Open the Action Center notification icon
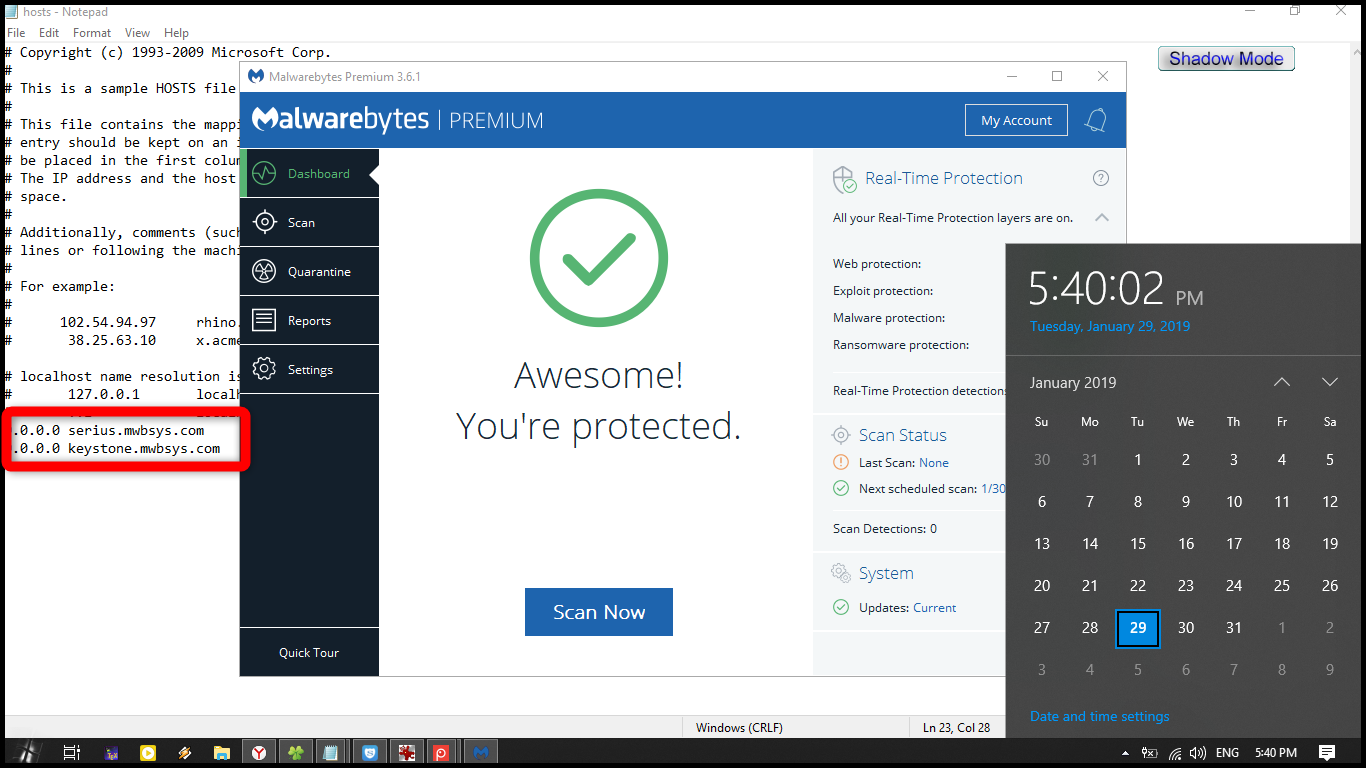The width and height of the screenshot is (1366, 768). (x=1327, y=753)
